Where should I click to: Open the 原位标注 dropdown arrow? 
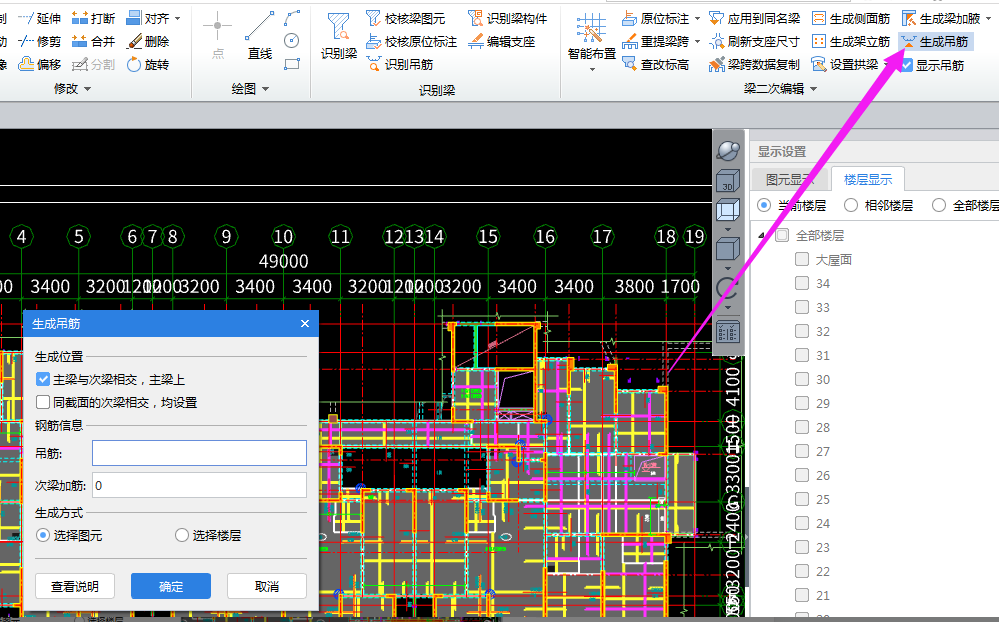697,18
